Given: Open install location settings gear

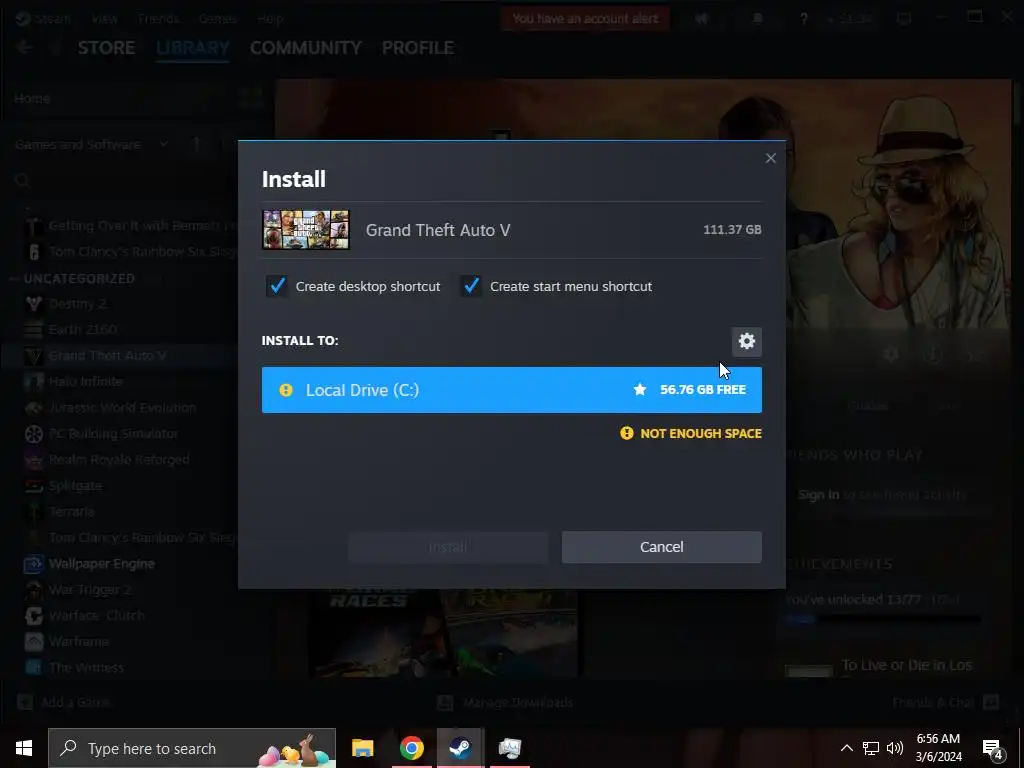Looking at the screenshot, I should coord(746,341).
